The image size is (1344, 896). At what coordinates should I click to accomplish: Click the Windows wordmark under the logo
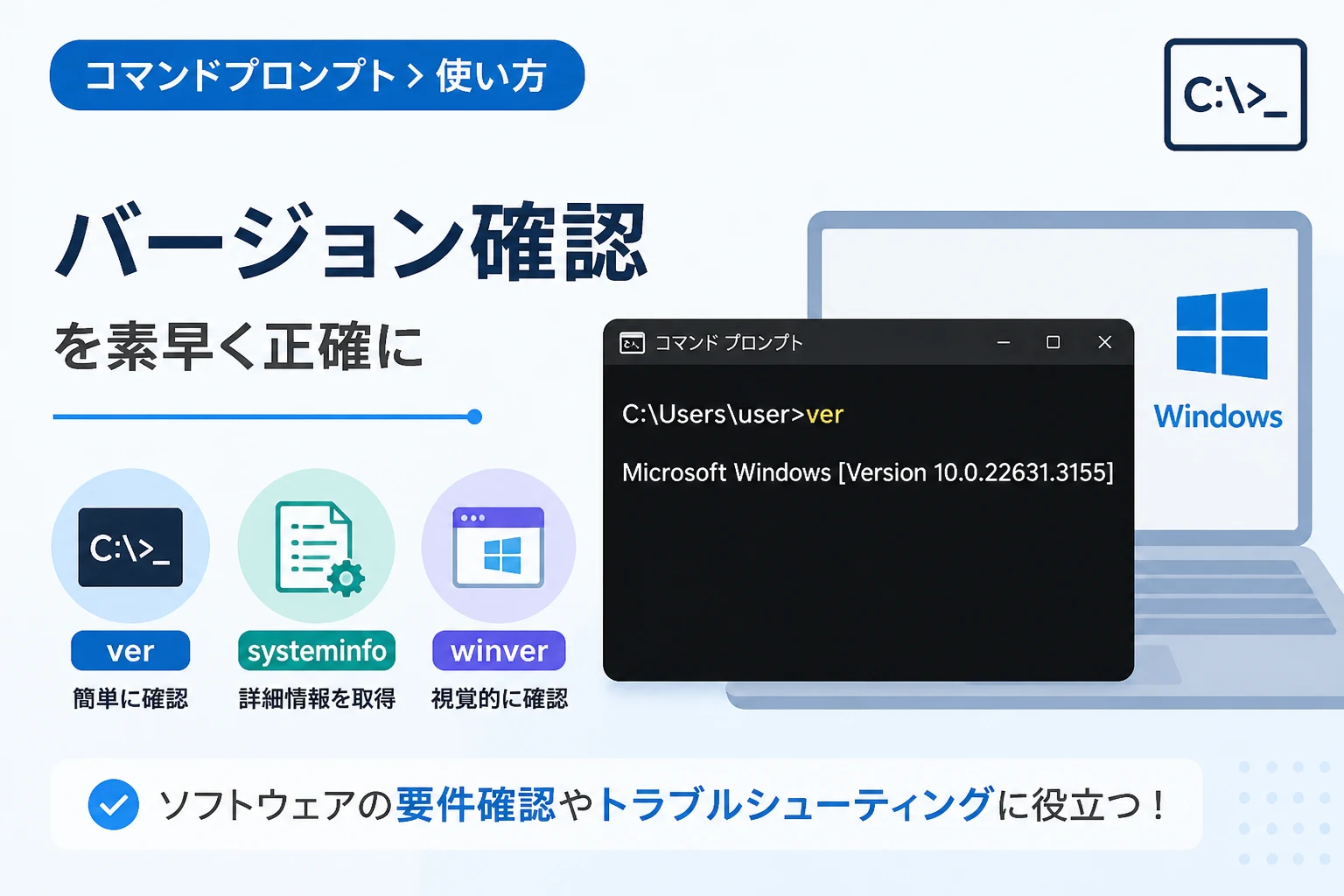pos(1218,416)
